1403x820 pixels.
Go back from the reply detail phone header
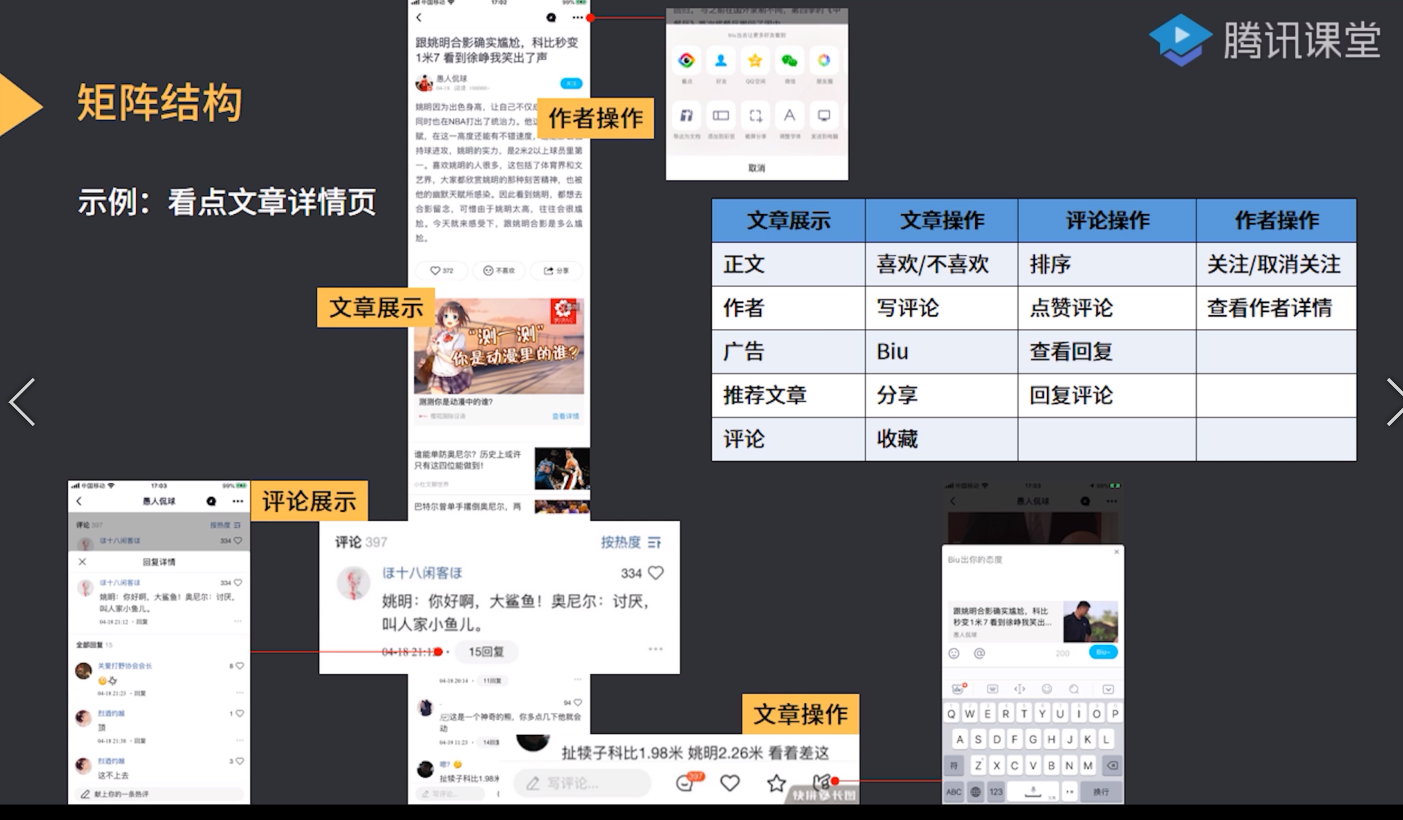click(79, 501)
